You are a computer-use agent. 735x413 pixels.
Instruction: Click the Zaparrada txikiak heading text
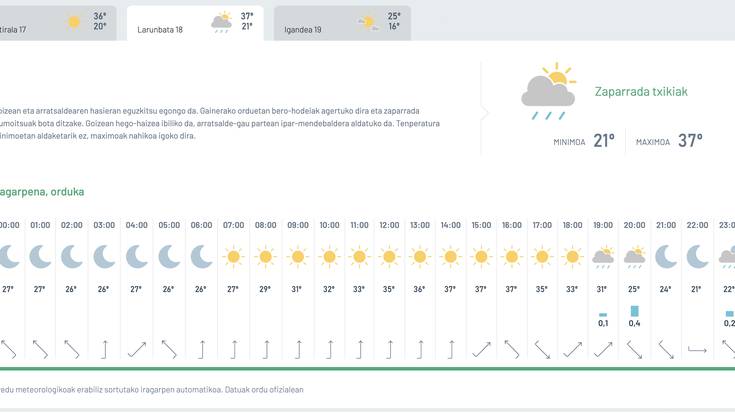(641, 92)
